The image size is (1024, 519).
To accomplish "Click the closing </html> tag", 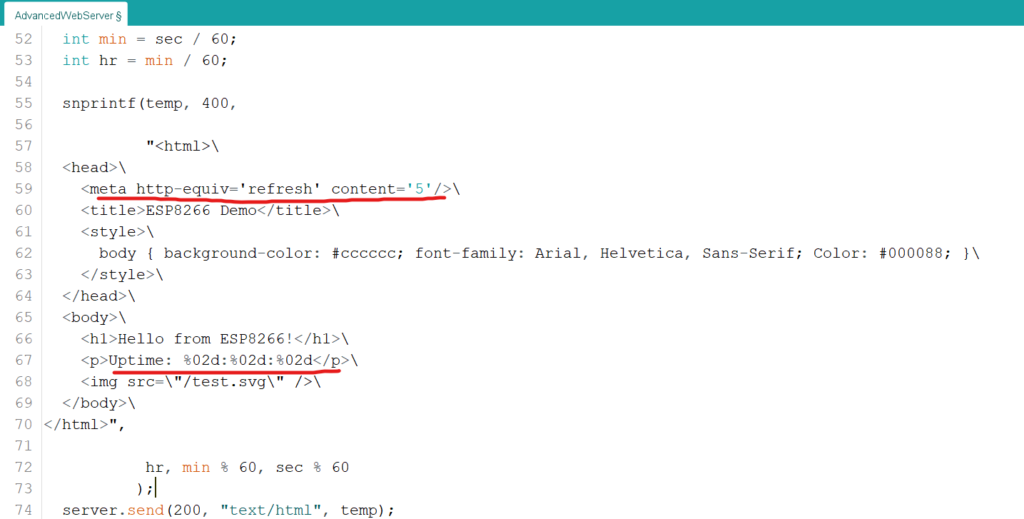I will pos(76,424).
